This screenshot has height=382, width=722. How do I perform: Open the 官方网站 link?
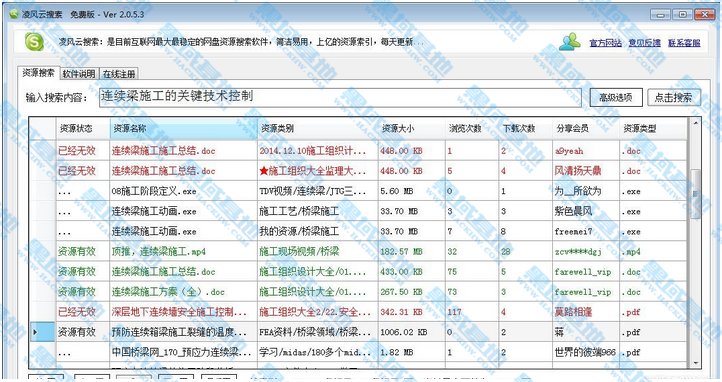606,43
